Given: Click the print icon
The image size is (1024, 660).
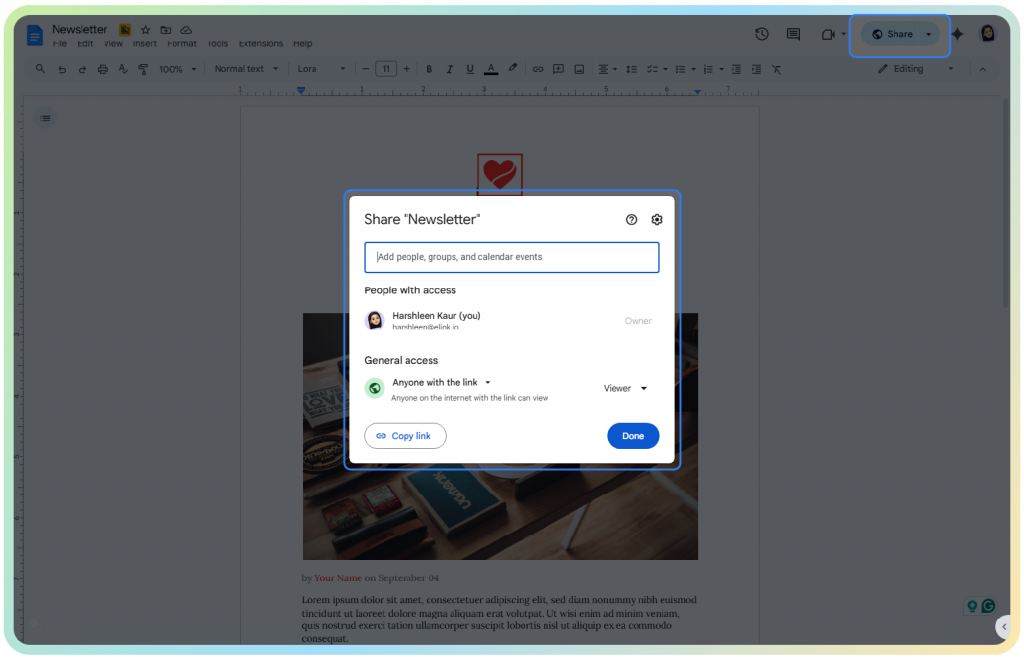Looking at the screenshot, I should 103,69.
